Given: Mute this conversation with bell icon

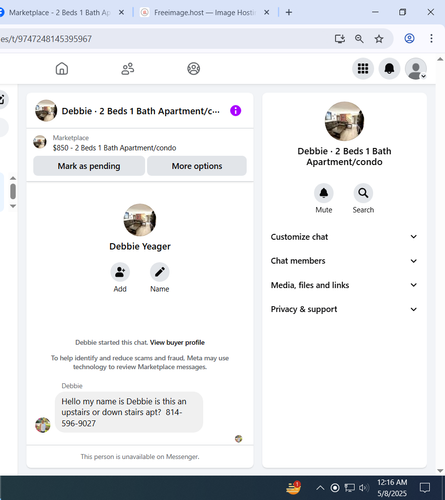Looking at the screenshot, I should [x=324, y=193].
